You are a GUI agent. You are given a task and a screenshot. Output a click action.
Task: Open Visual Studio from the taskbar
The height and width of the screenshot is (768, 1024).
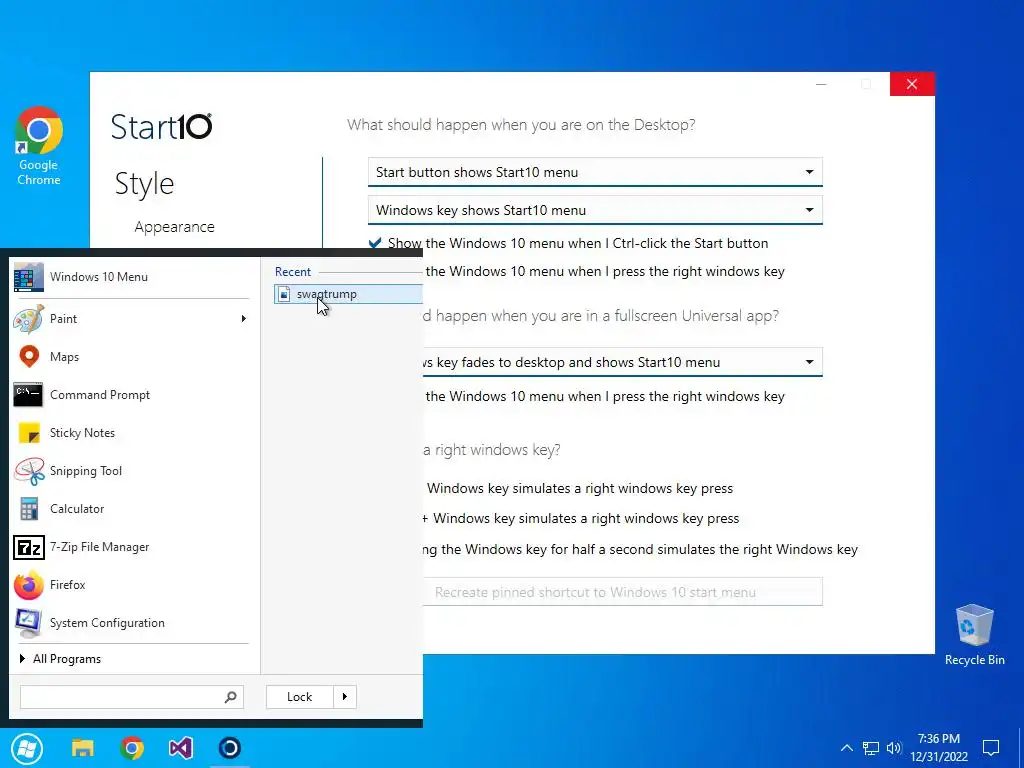point(181,748)
